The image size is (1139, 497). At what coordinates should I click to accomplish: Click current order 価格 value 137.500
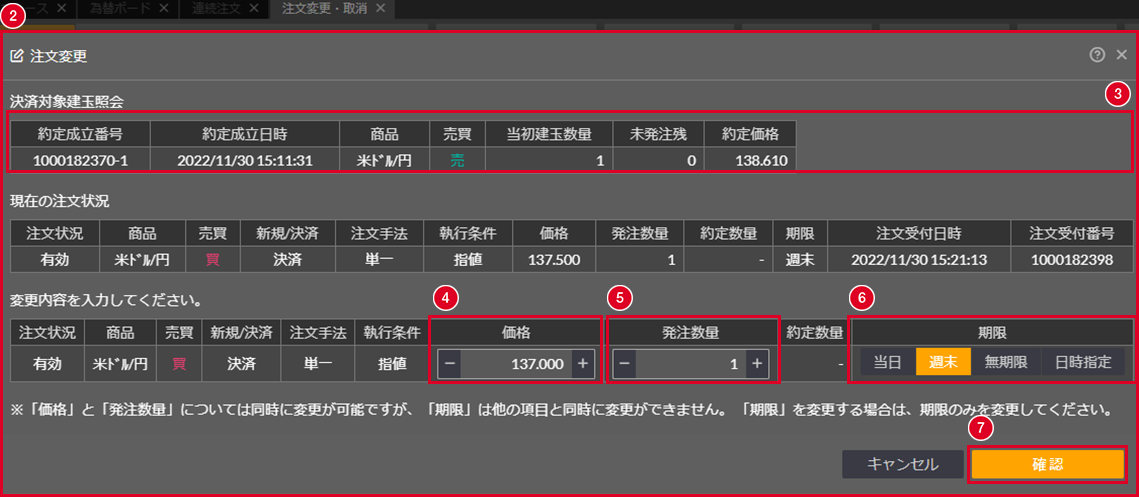(x=554, y=259)
